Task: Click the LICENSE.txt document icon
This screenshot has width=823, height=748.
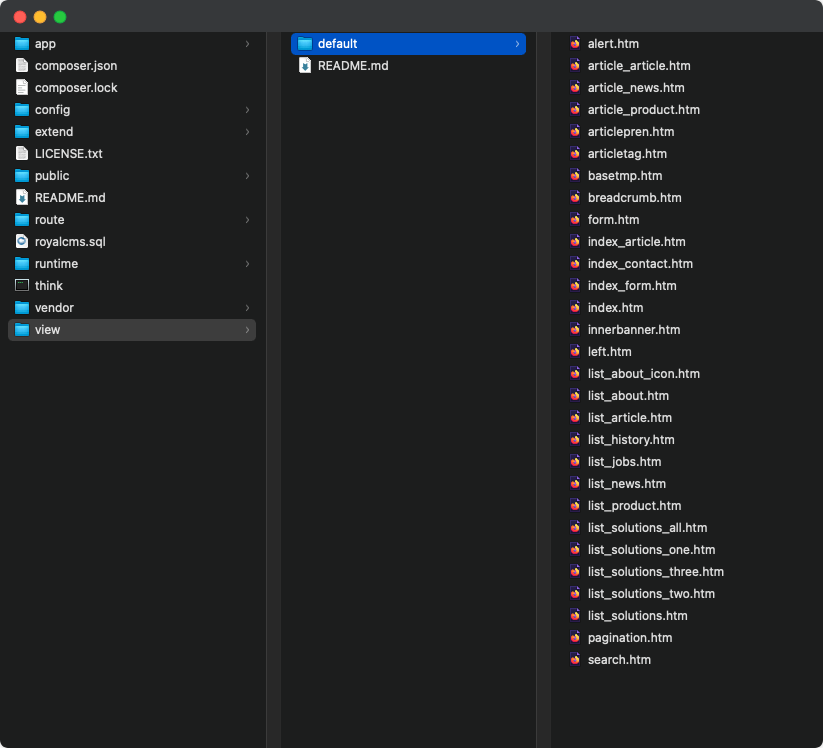Action: tap(22, 154)
